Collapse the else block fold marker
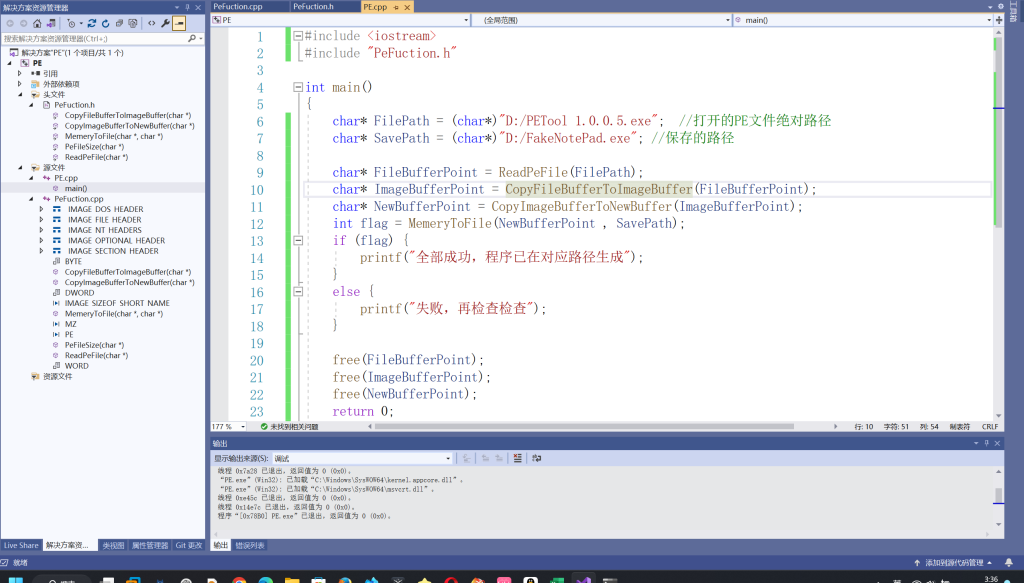This screenshot has width=1024, height=583. (297, 292)
